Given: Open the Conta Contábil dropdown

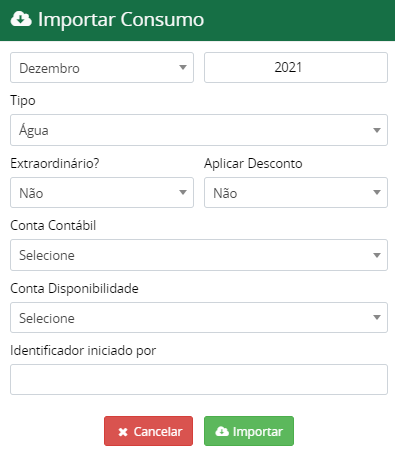Looking at the screenshot, I should (x=199, y=255).
